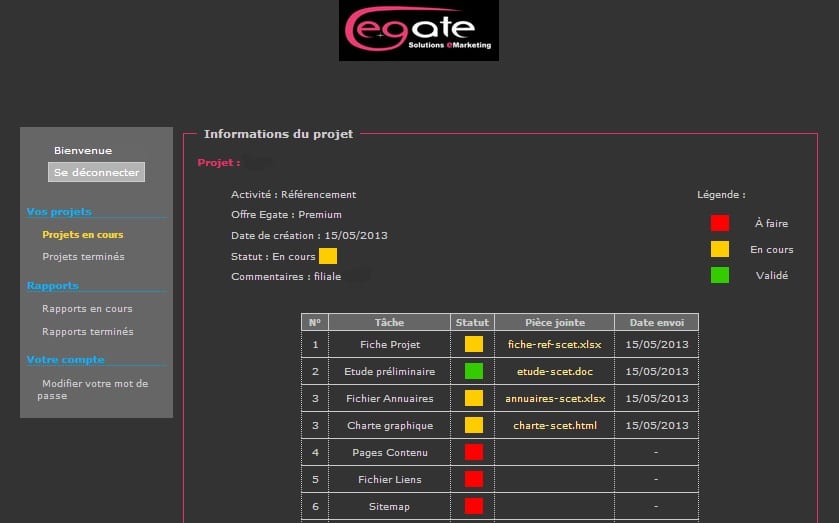The image size is (839, 523).
Task: Click the send date of Etude préliminaire
Action: [x=657, y=371]
